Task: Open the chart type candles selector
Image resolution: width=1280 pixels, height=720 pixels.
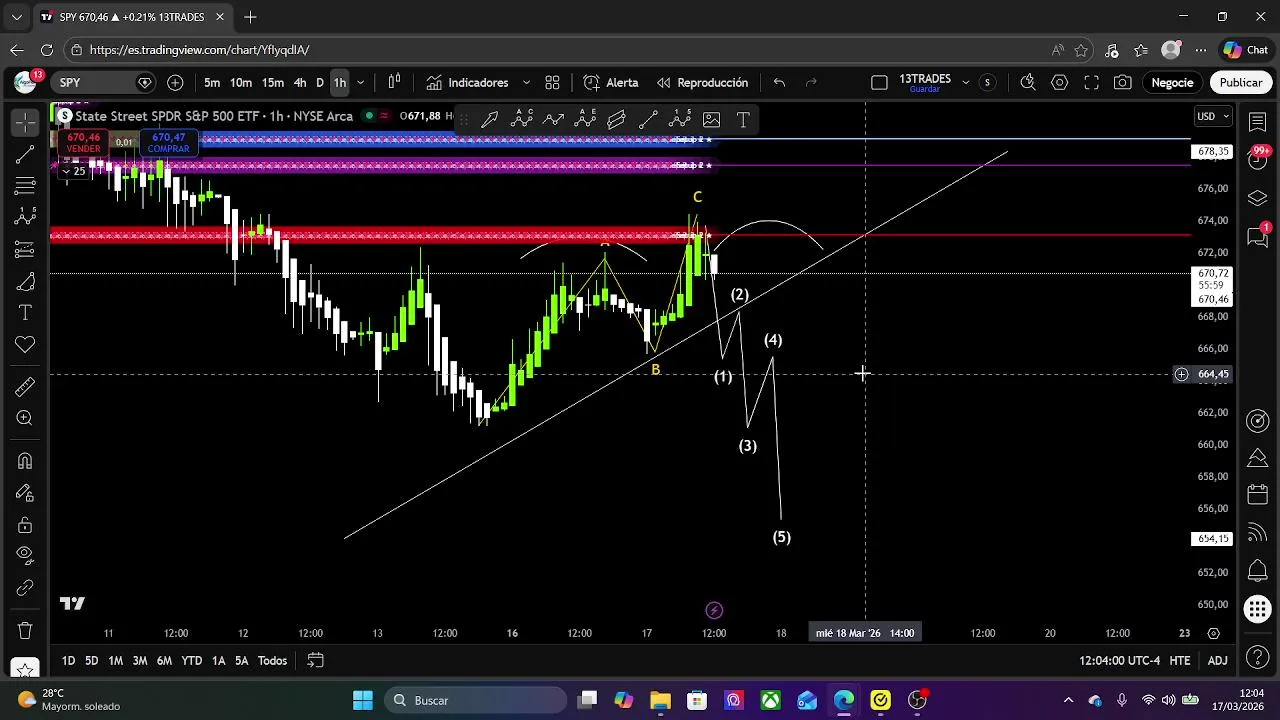Action: tap(394, 83)
